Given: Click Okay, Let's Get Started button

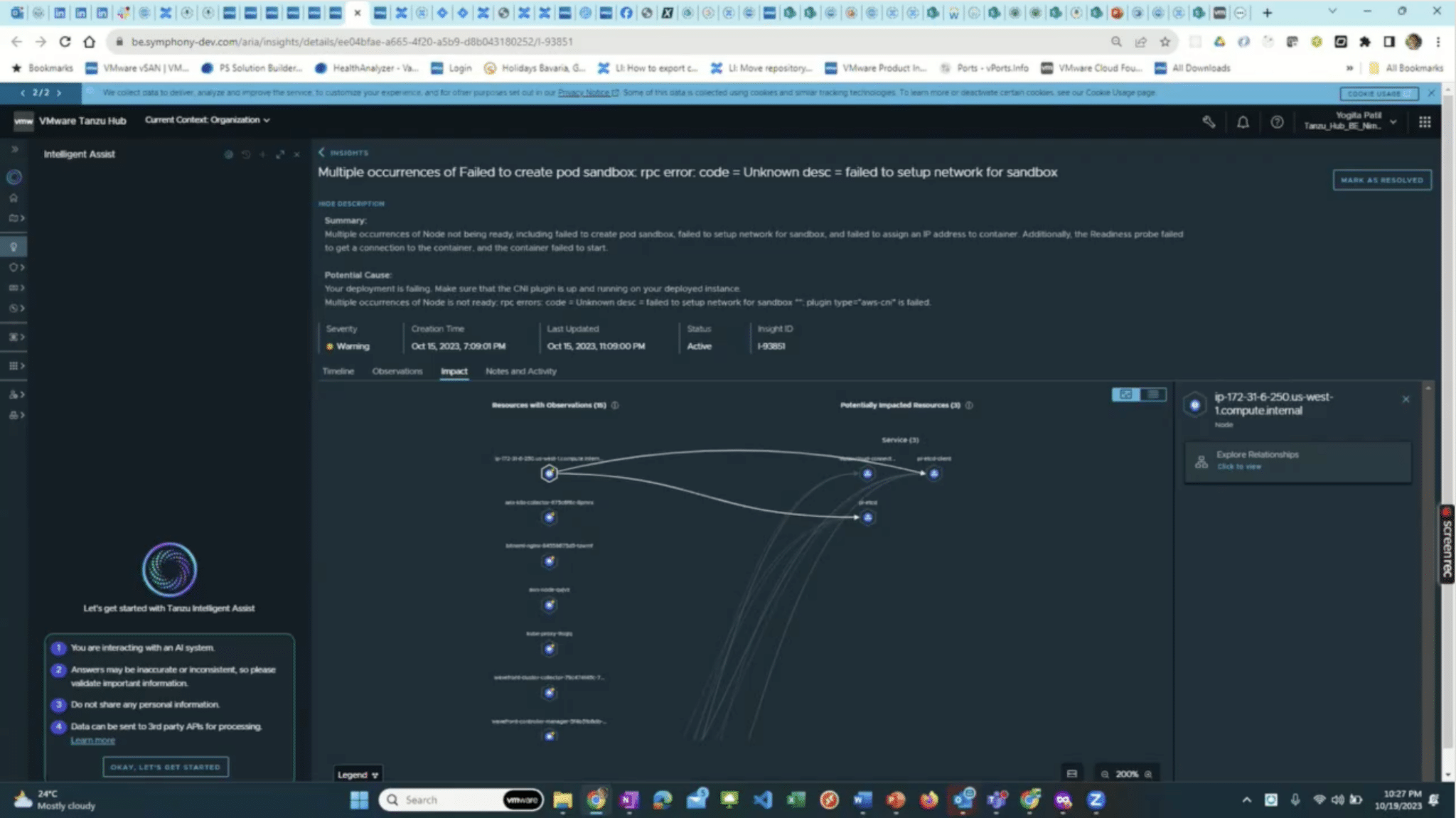Looking at the screenshot, I should point(166,767).
